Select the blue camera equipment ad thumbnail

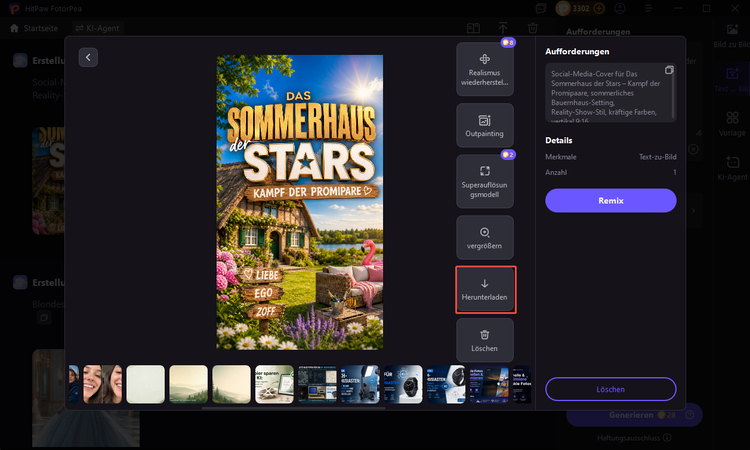click(x=360, y=384)
